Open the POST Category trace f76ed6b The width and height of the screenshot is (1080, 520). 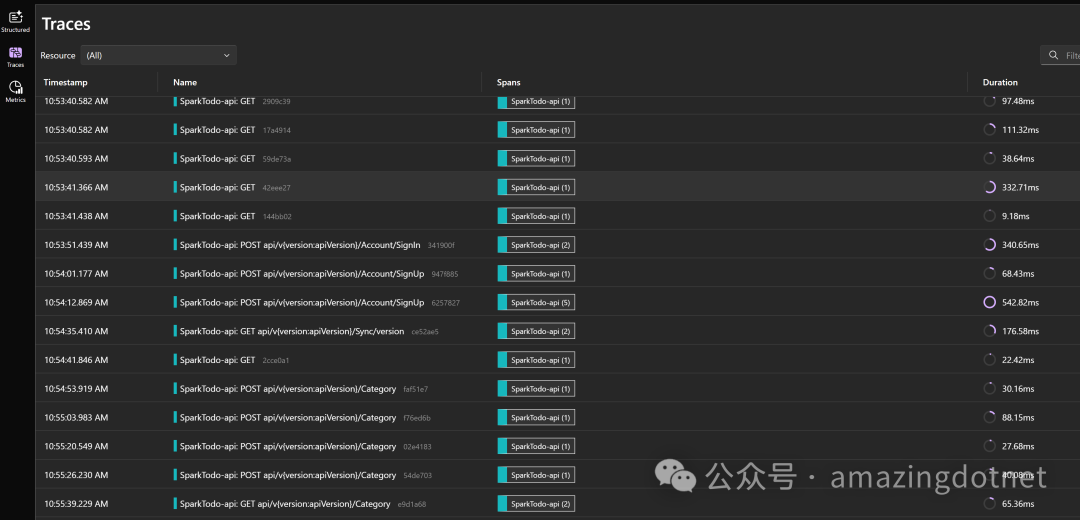coord(302,417)
